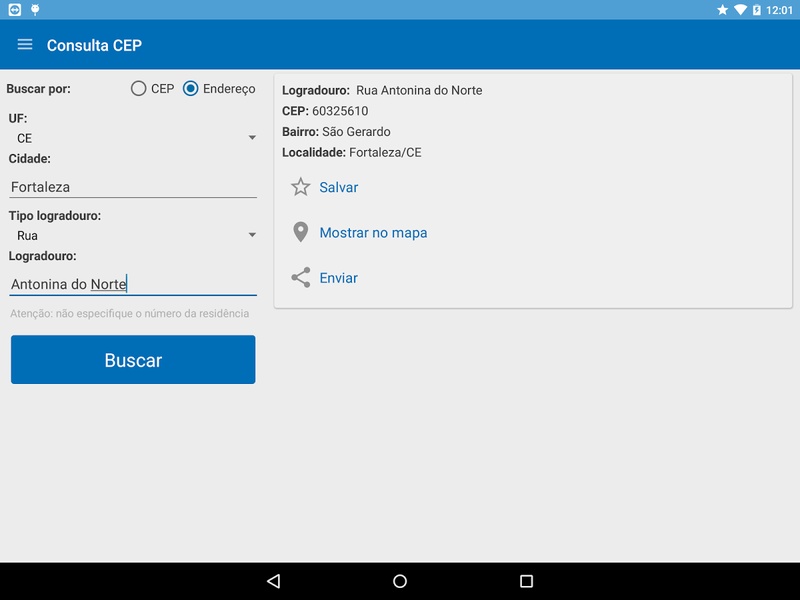Click the Consulta CEP title

tap(94, 45)
